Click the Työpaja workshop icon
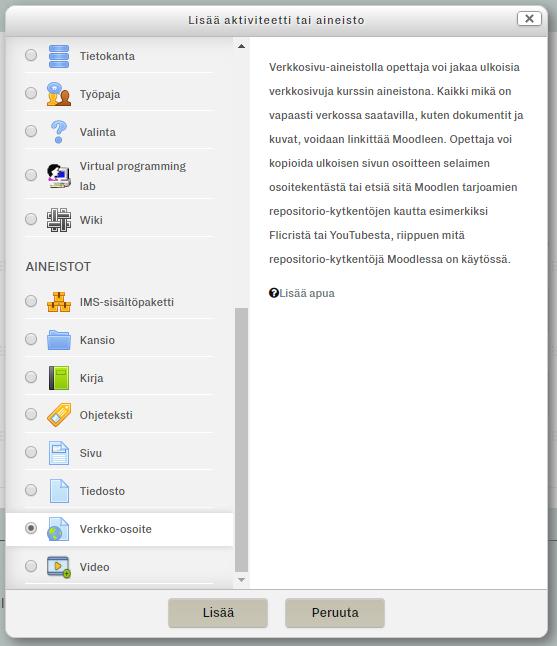Screen dimensions: 557x646 tap(59, 94)
